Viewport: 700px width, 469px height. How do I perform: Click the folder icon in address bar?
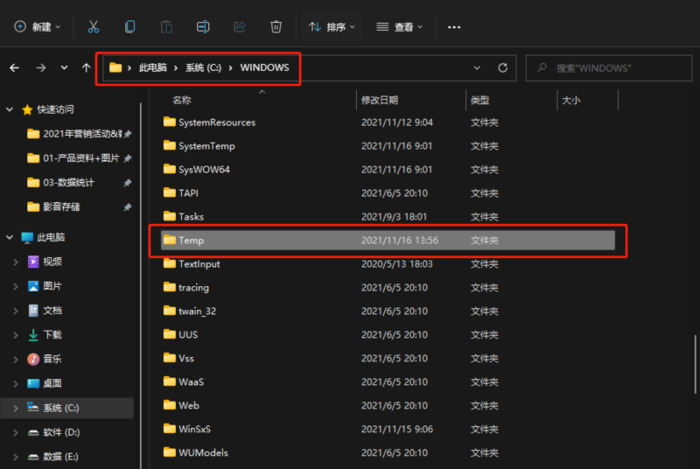pyautogui.click(x=116, y=68)
